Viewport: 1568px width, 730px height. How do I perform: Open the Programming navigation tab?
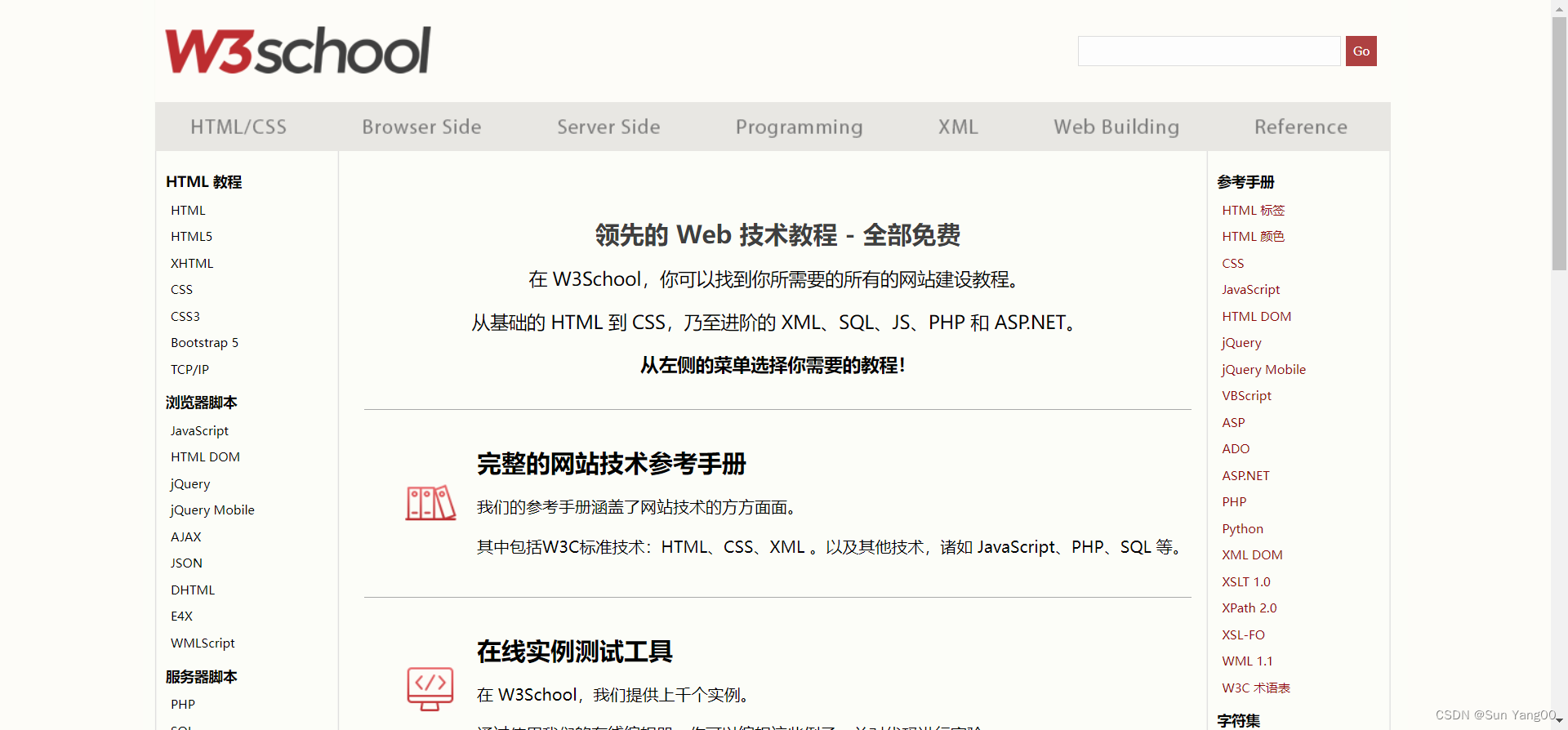[x=799, y=127]
